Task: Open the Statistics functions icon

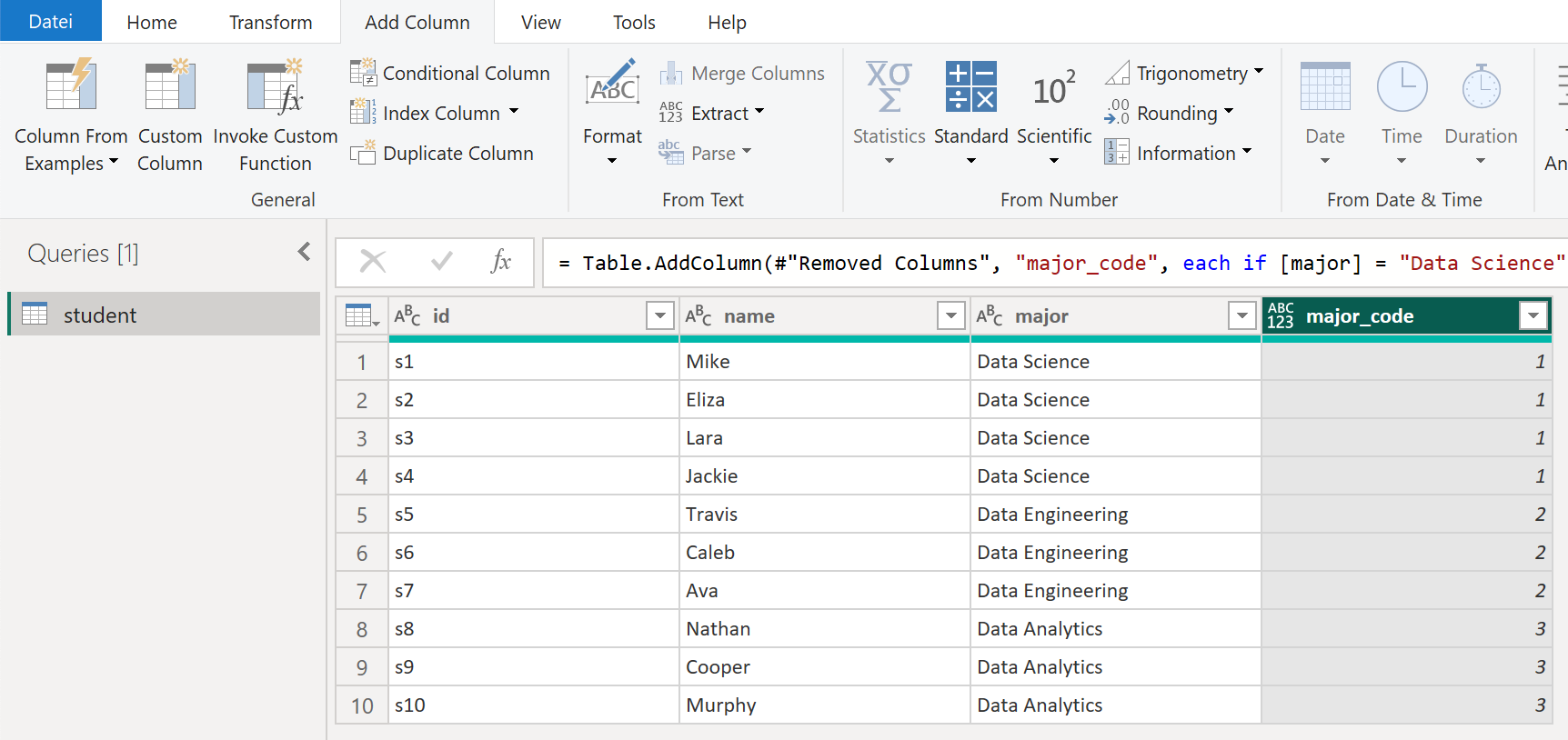Action: point(889,87)
